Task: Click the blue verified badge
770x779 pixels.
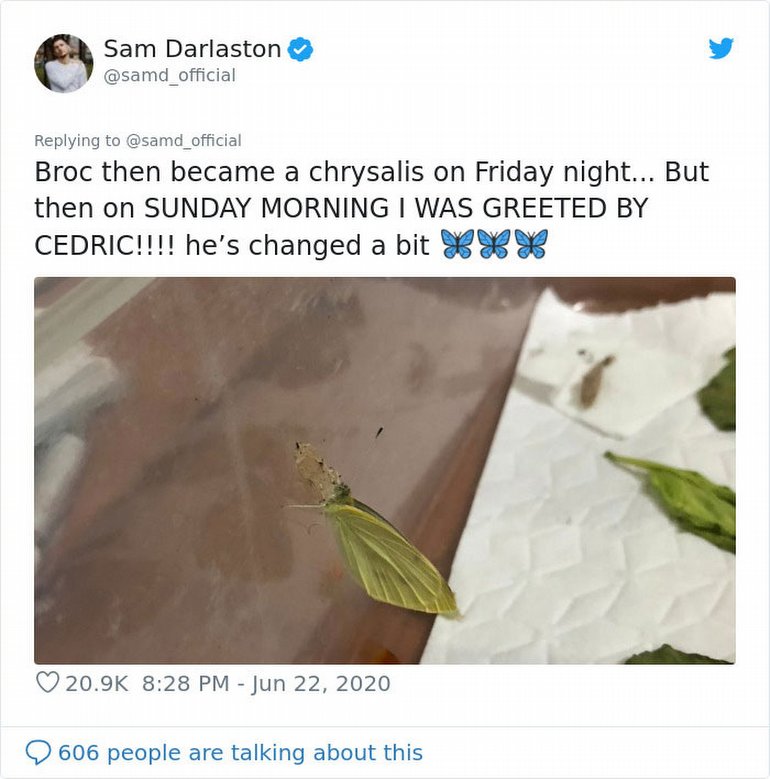Action: tap(300, 49)
